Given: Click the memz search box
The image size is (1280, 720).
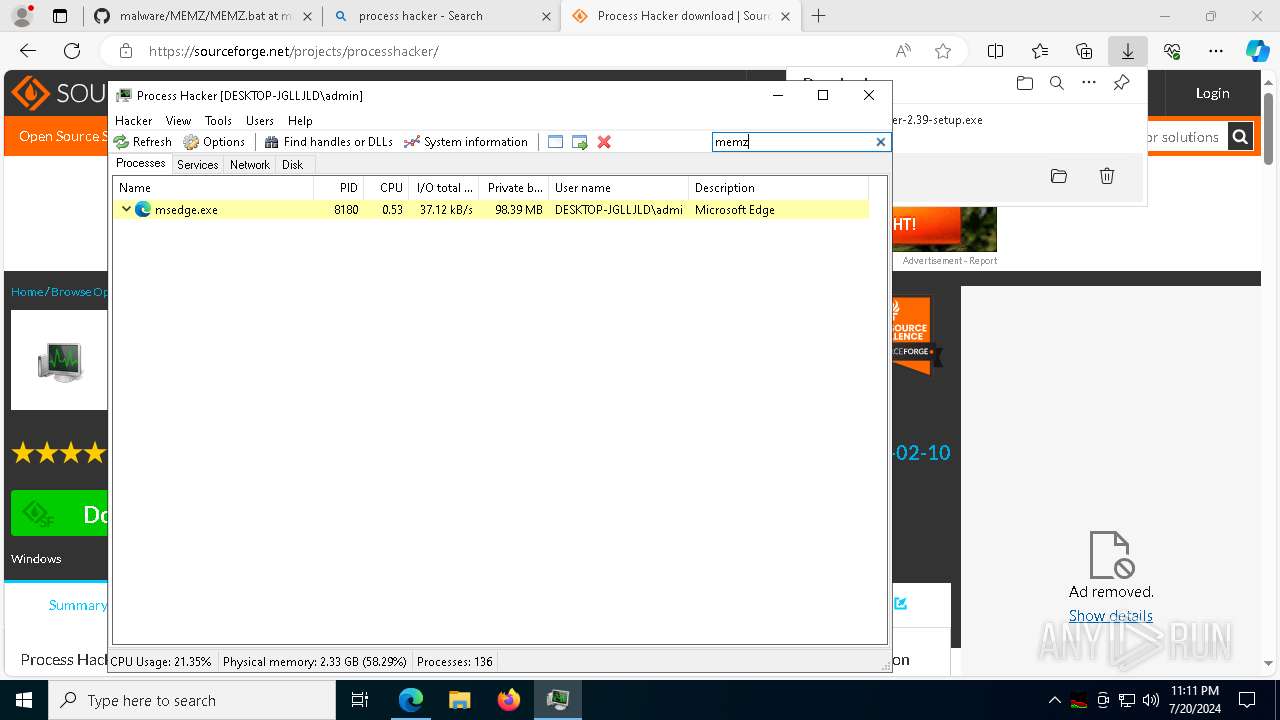Looking at the screenshot, I should (793, 142).
